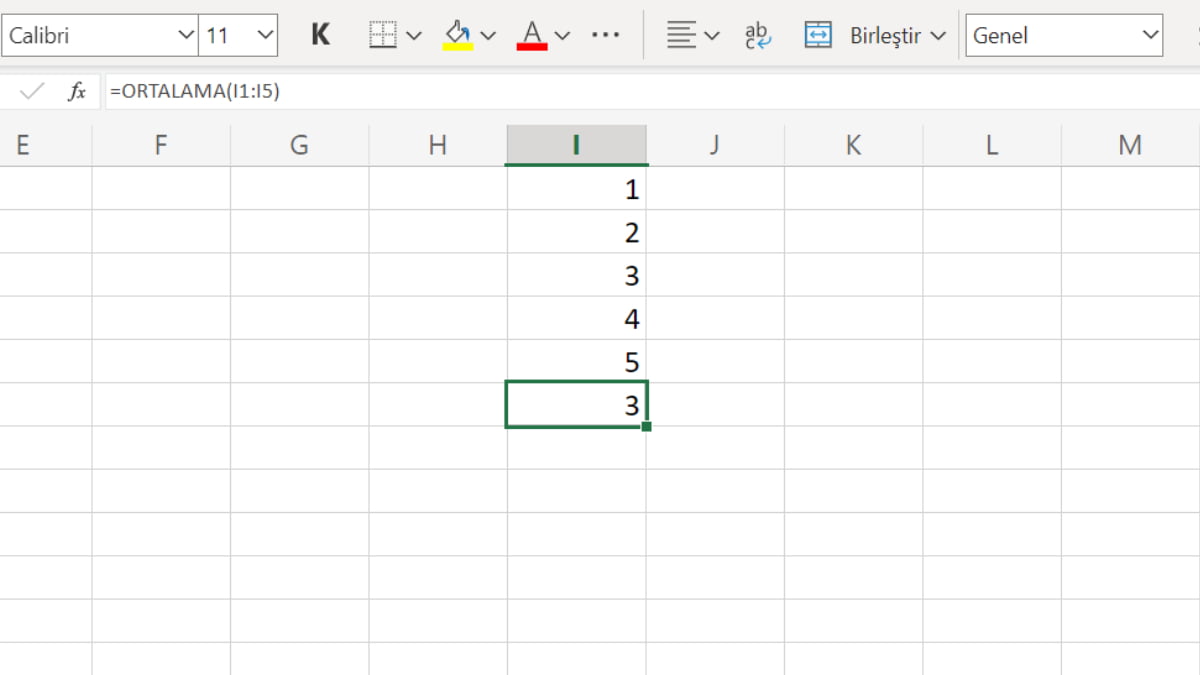The height and width of the screenshot is (675, 1200).
Task: Toggle bold formatting with K button
Action: 320,35
